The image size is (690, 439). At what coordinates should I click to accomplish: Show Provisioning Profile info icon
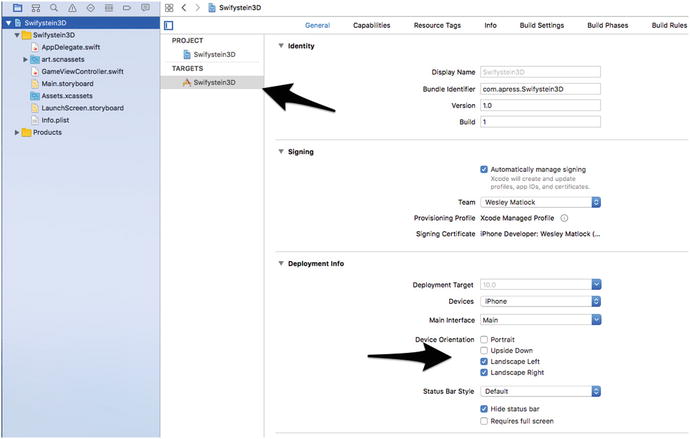click(x=564, y=218)
